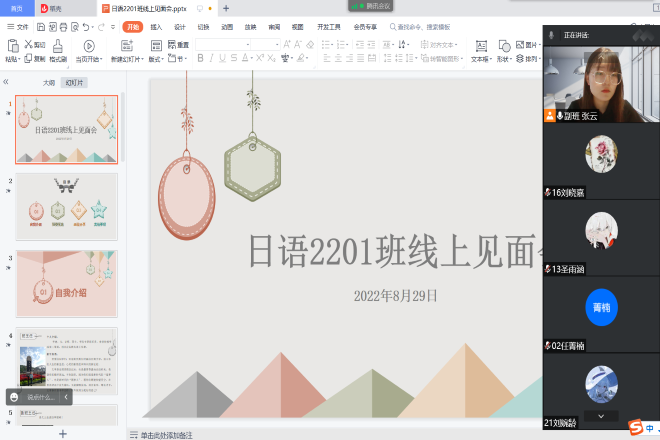Click the Format Painter brush icon
The height and width of the screenshot is (440, 660).
tap(58, 46)
